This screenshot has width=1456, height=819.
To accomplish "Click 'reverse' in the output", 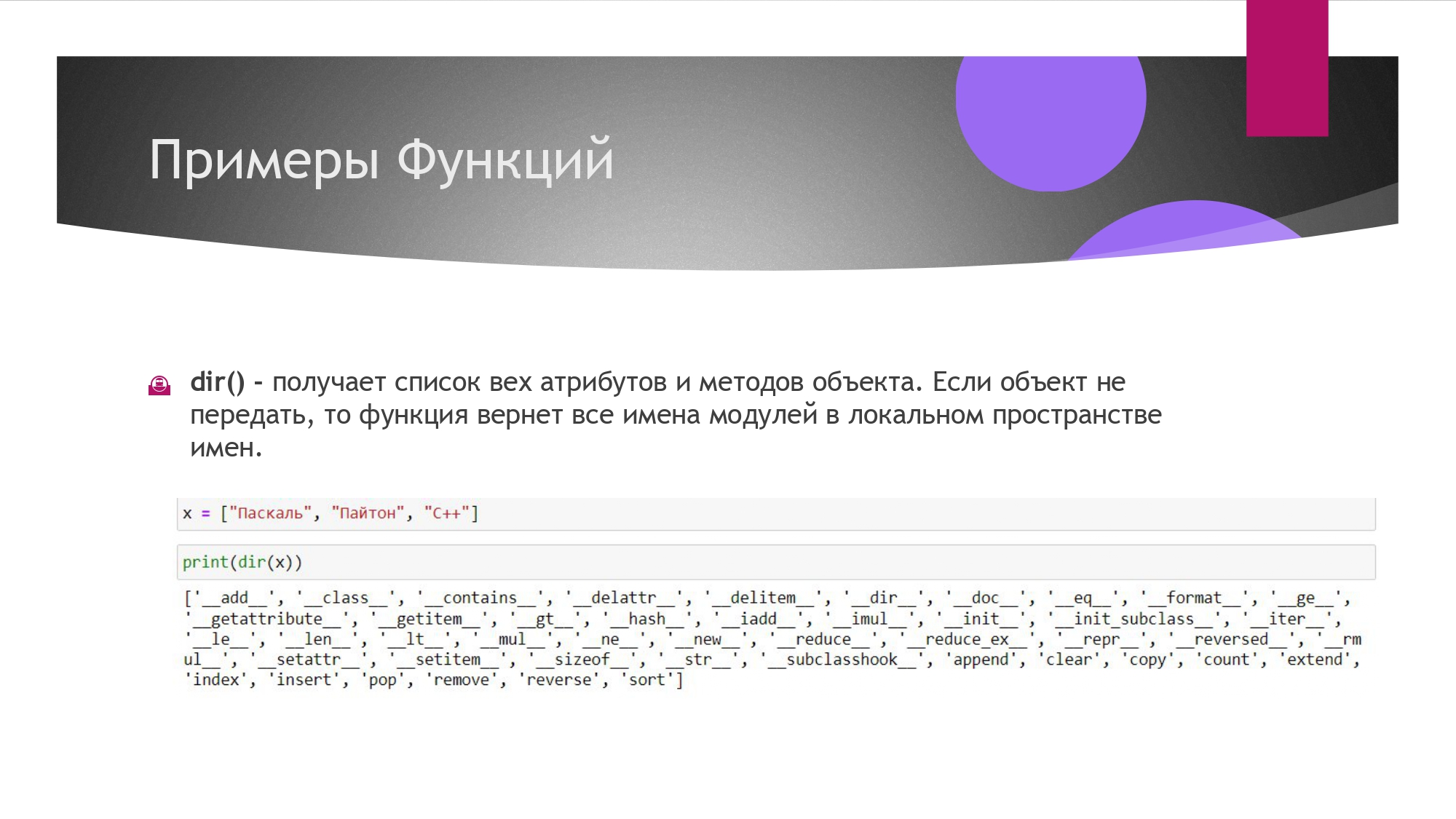I will click(559, 681).
